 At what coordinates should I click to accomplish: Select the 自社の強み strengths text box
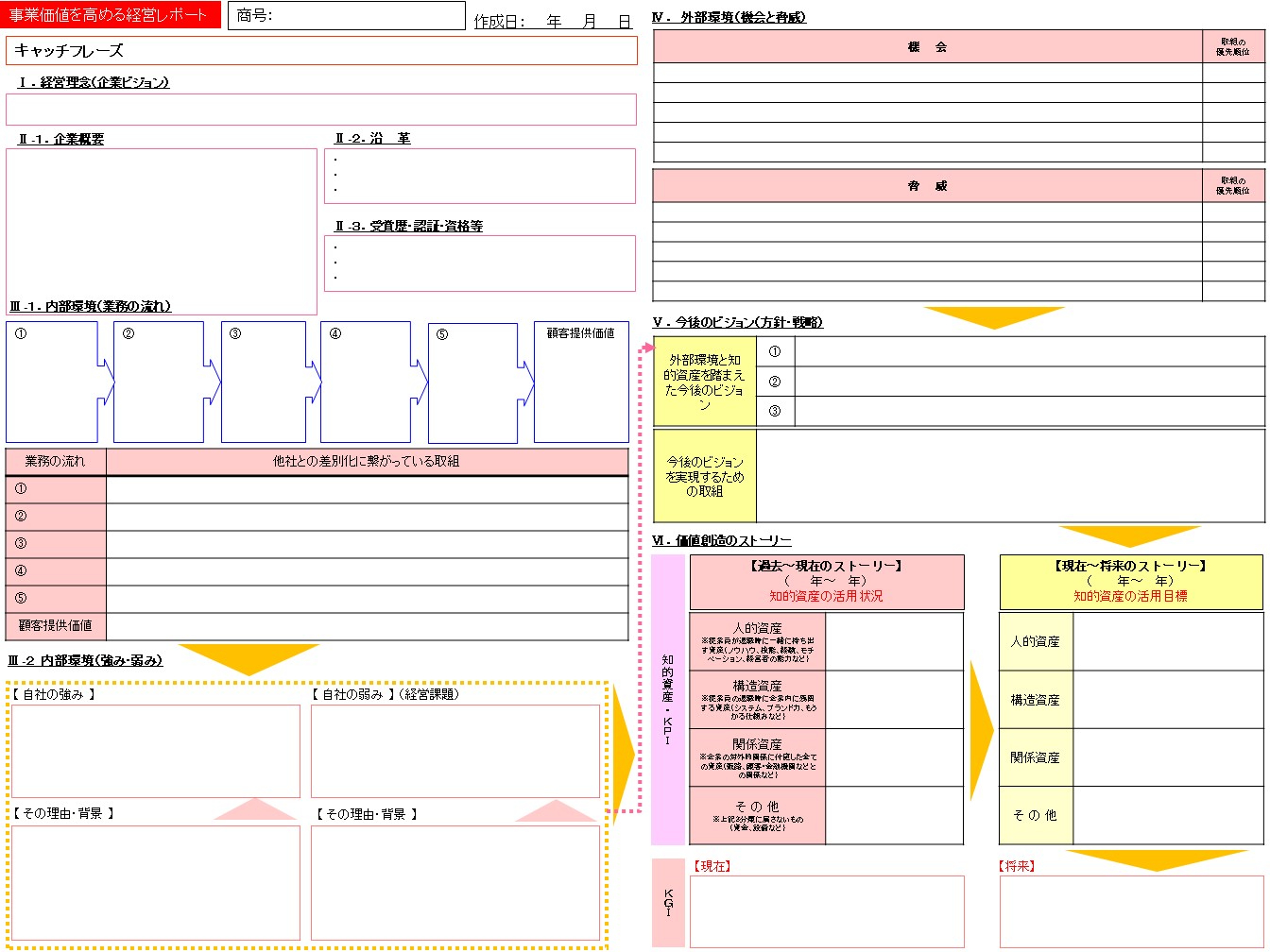tap(156, 751)
